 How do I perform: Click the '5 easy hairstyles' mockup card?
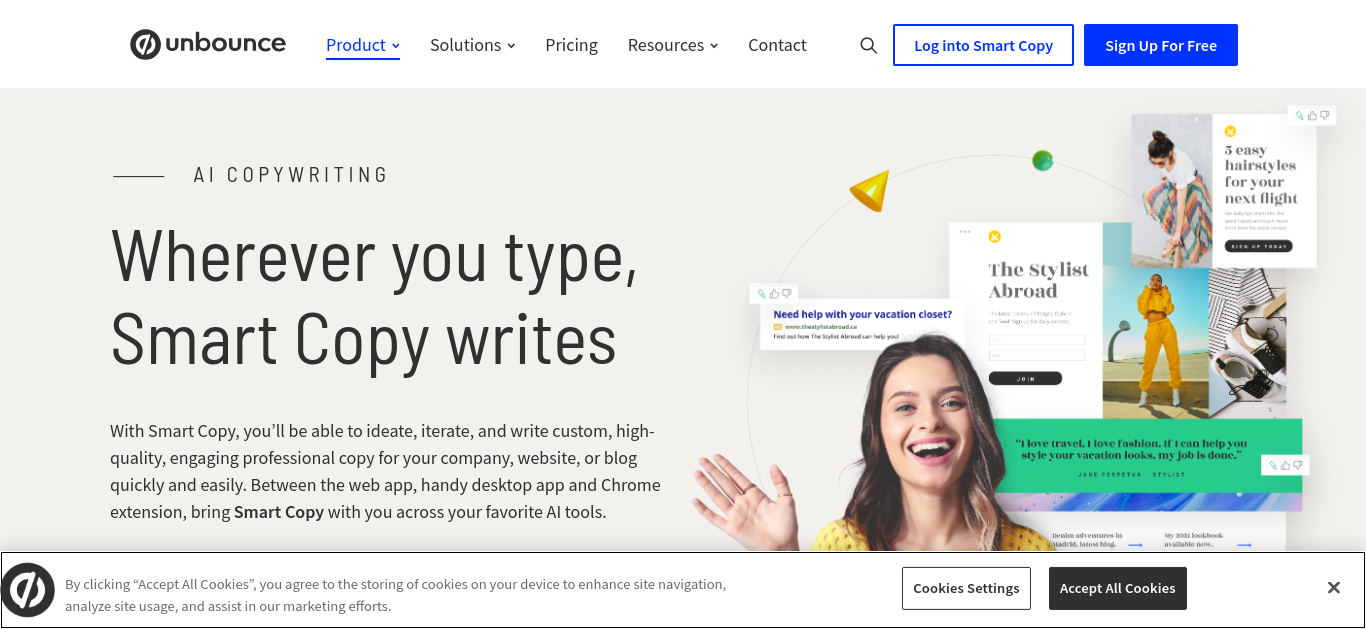pos(1224,190)
